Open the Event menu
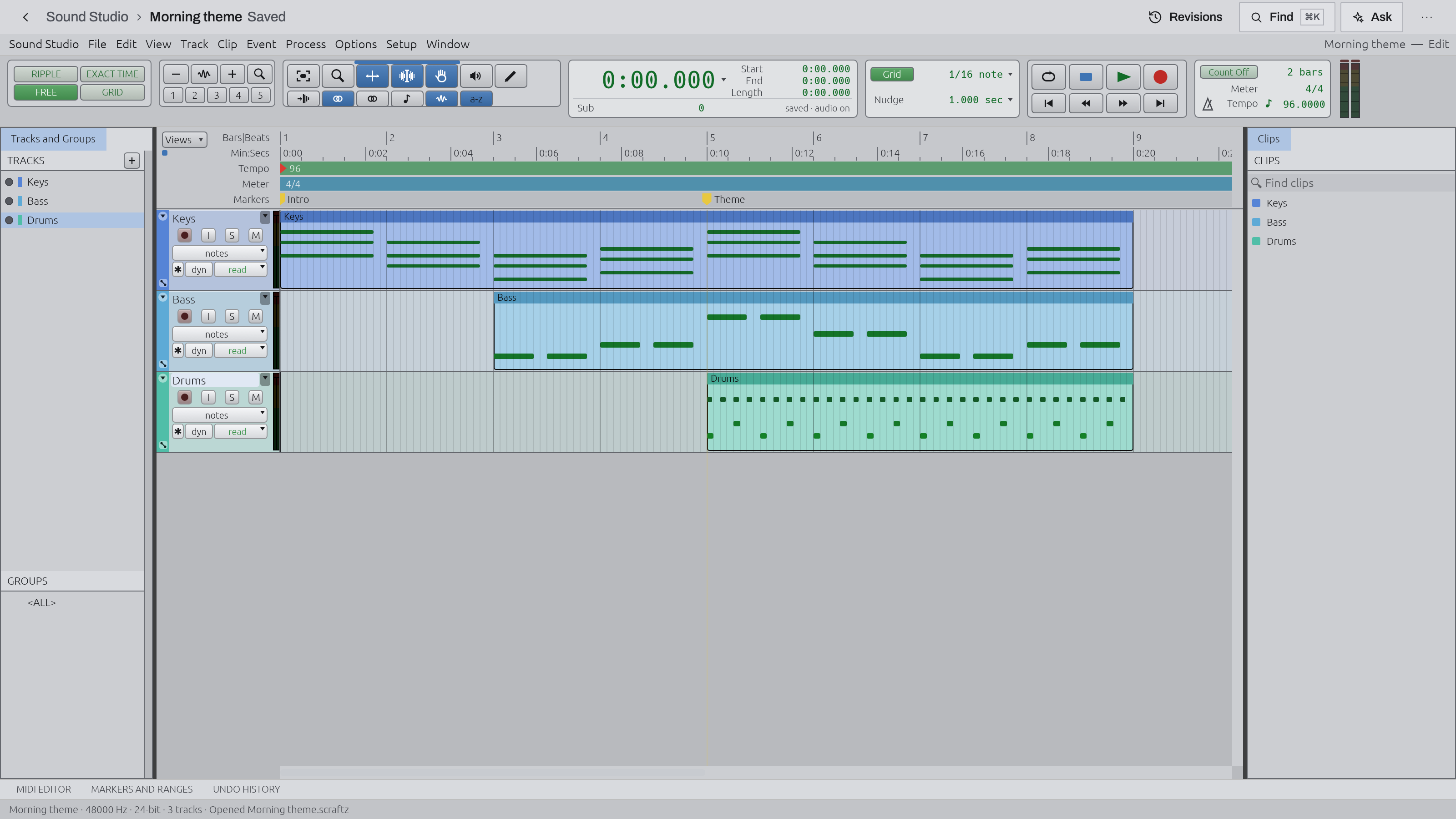Image resolution: width=1456 pixels, height=819 pixels. [261, 44]
